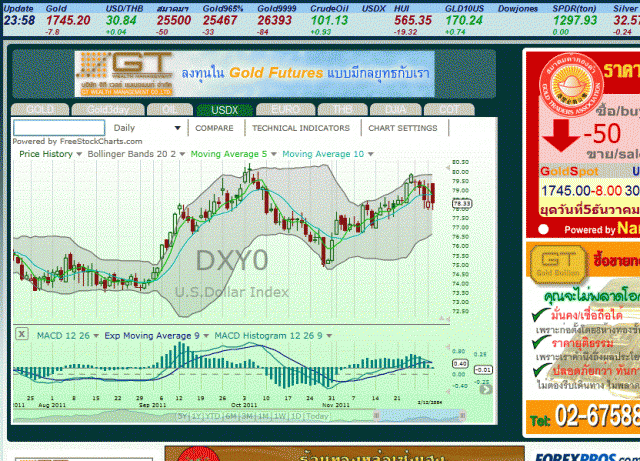Click the left handle of range slider
This screenshot has height=461, width=640.
(x=376, y=415)
